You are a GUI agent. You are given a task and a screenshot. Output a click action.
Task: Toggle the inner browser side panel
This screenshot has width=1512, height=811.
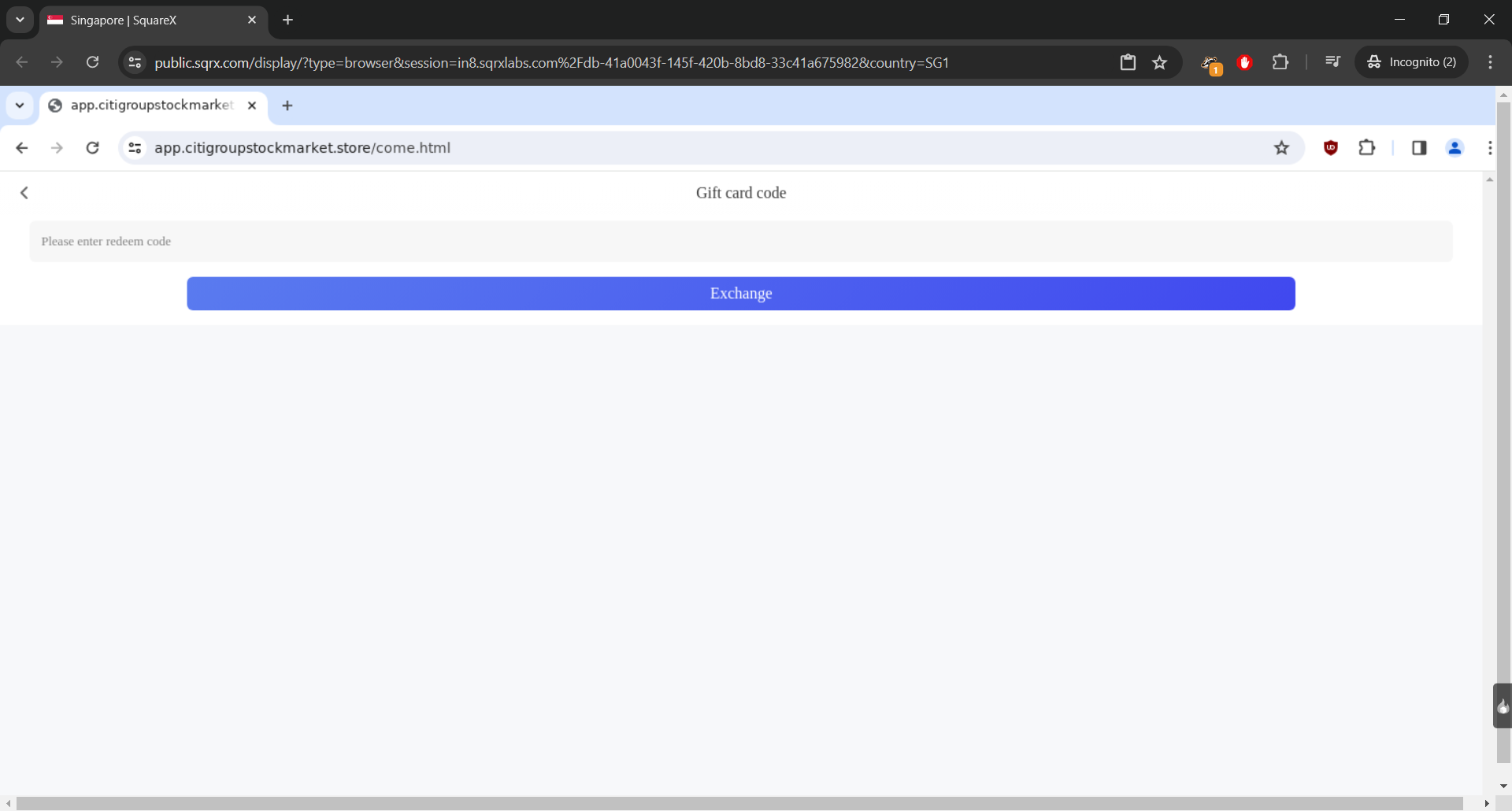[x=1419, y=148]
